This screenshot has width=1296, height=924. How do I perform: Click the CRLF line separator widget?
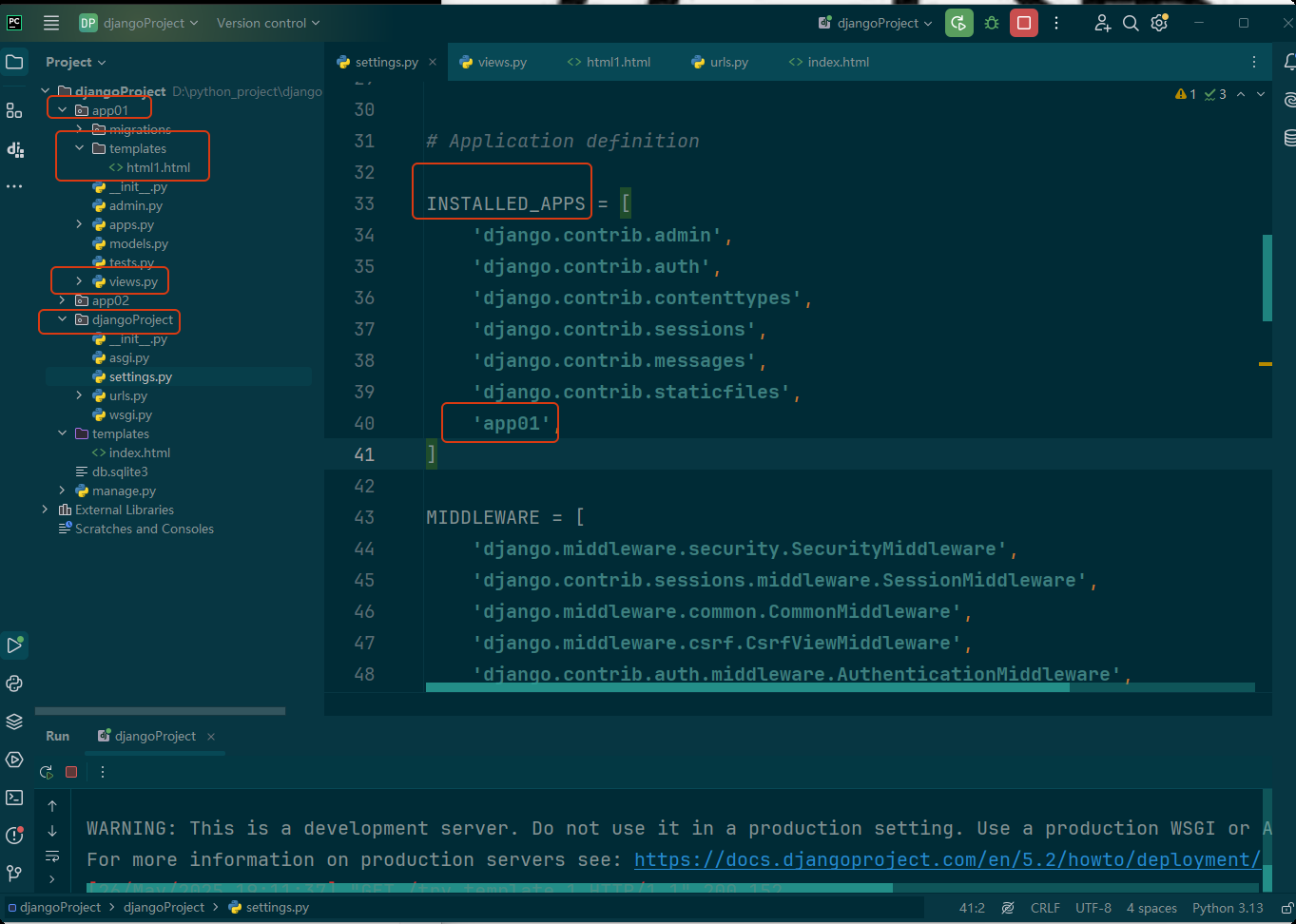pos(1045,908)
